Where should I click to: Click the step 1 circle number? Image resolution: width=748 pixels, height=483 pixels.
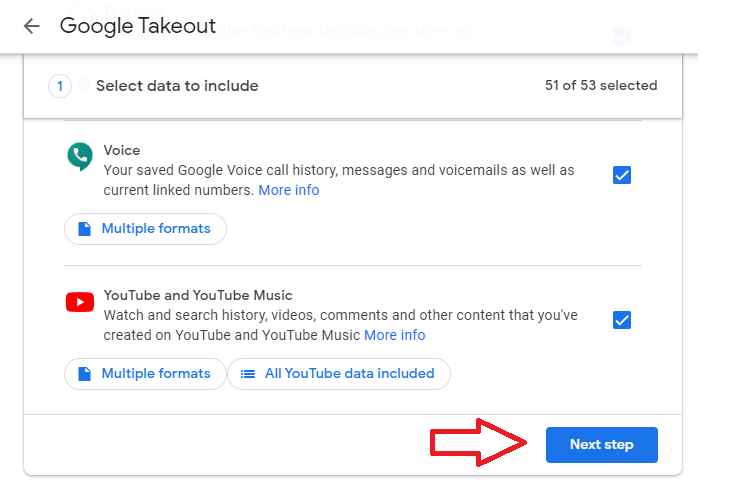(60, 86)
